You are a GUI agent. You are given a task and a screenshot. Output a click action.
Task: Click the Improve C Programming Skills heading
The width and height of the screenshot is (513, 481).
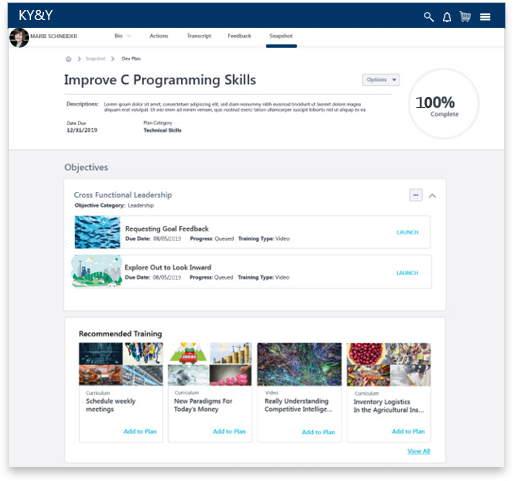[x=160, y=80]
